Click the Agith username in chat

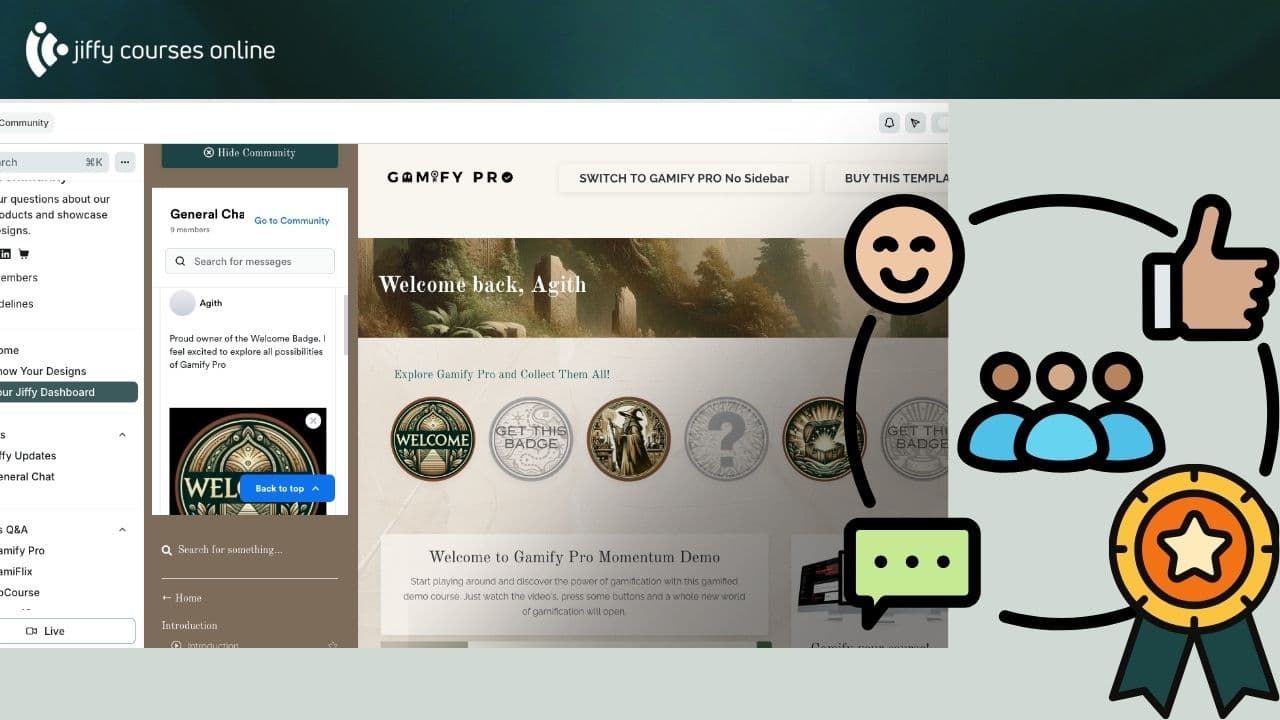click(x=211, y=303)
